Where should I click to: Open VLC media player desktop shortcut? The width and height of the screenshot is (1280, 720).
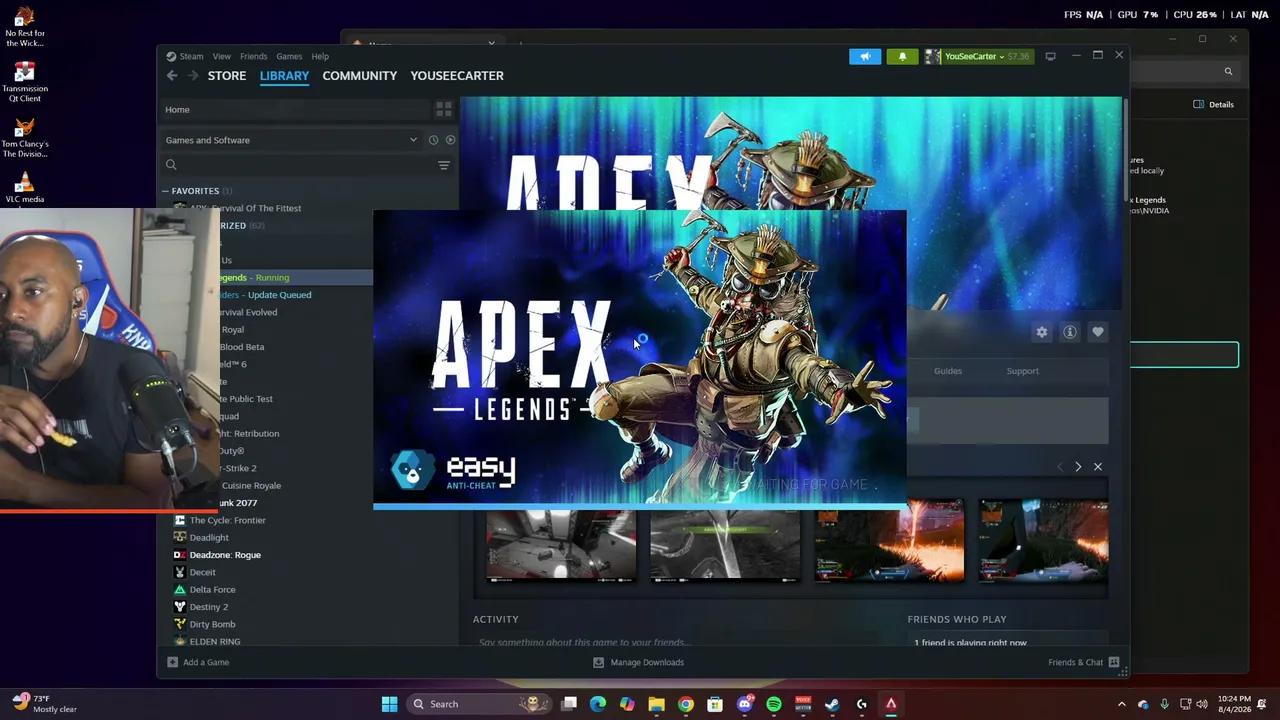coord(24,186)
